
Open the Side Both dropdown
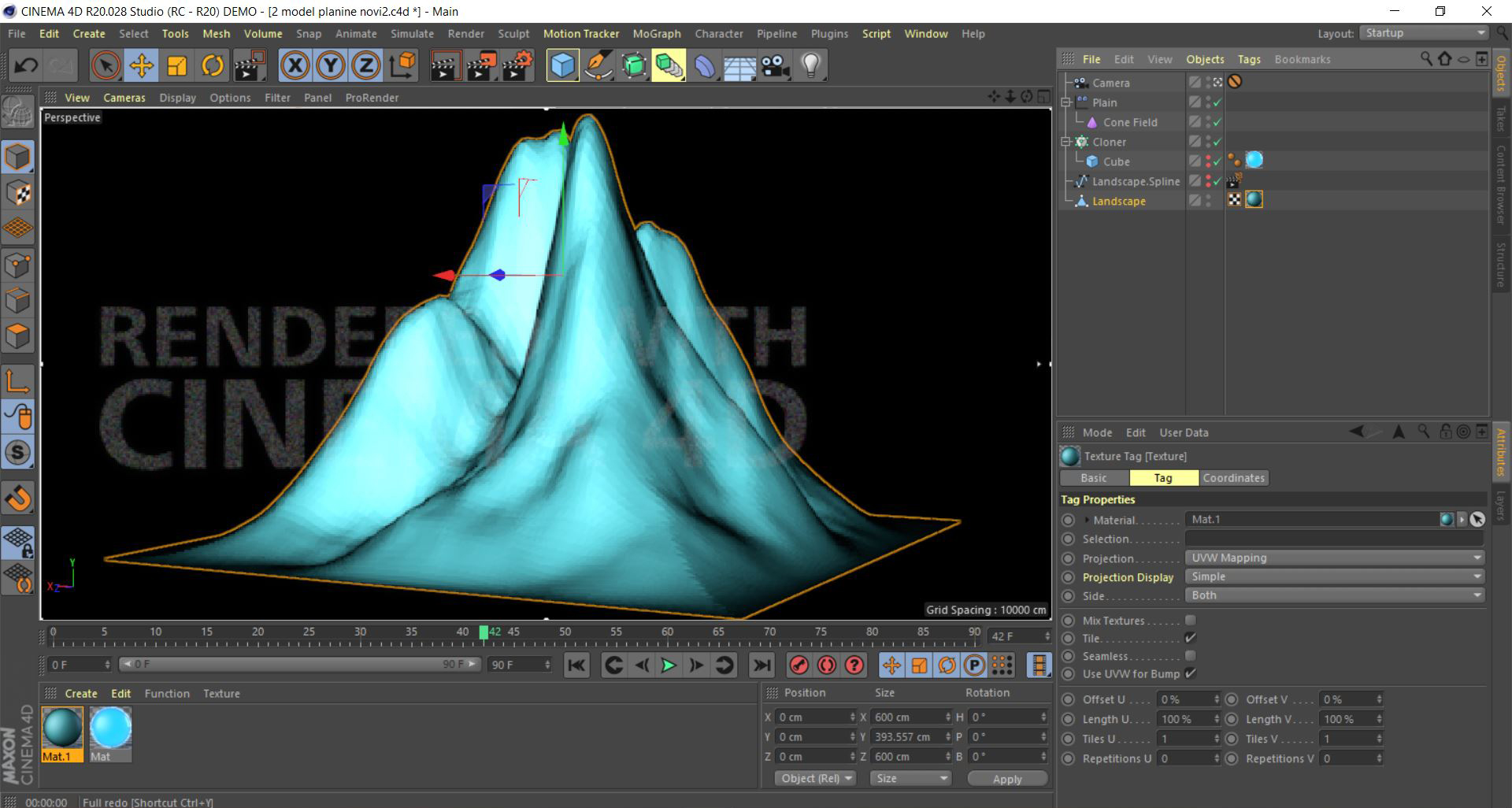pyautogui.click(x=1335, y=595)
